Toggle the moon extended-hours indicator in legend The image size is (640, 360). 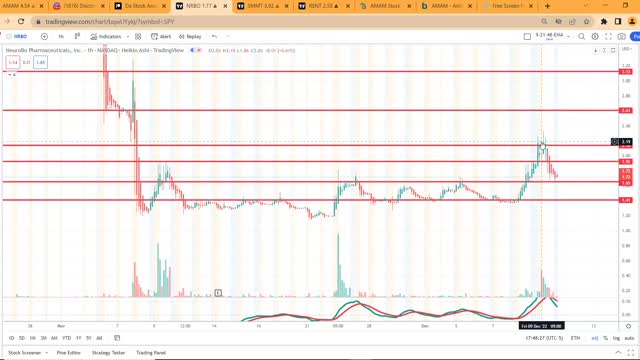[192, 50]
